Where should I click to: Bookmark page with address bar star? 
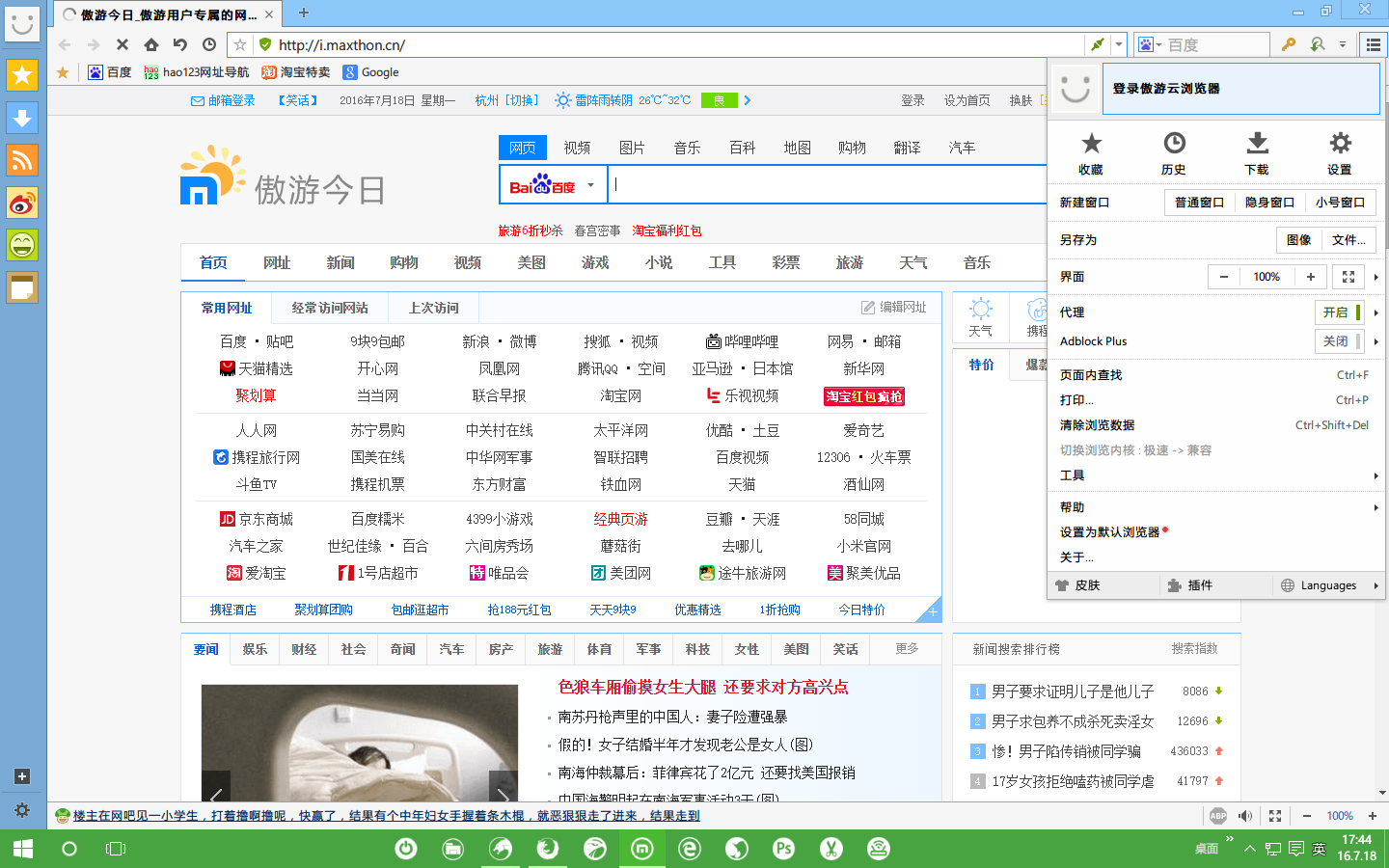[241, 44]
